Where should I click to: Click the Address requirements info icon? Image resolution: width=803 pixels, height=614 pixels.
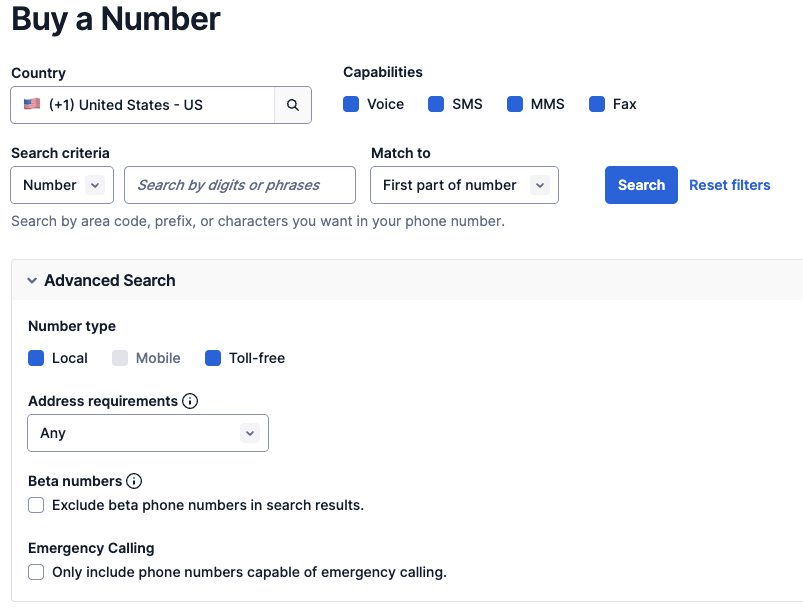click(x=190, y=401)
